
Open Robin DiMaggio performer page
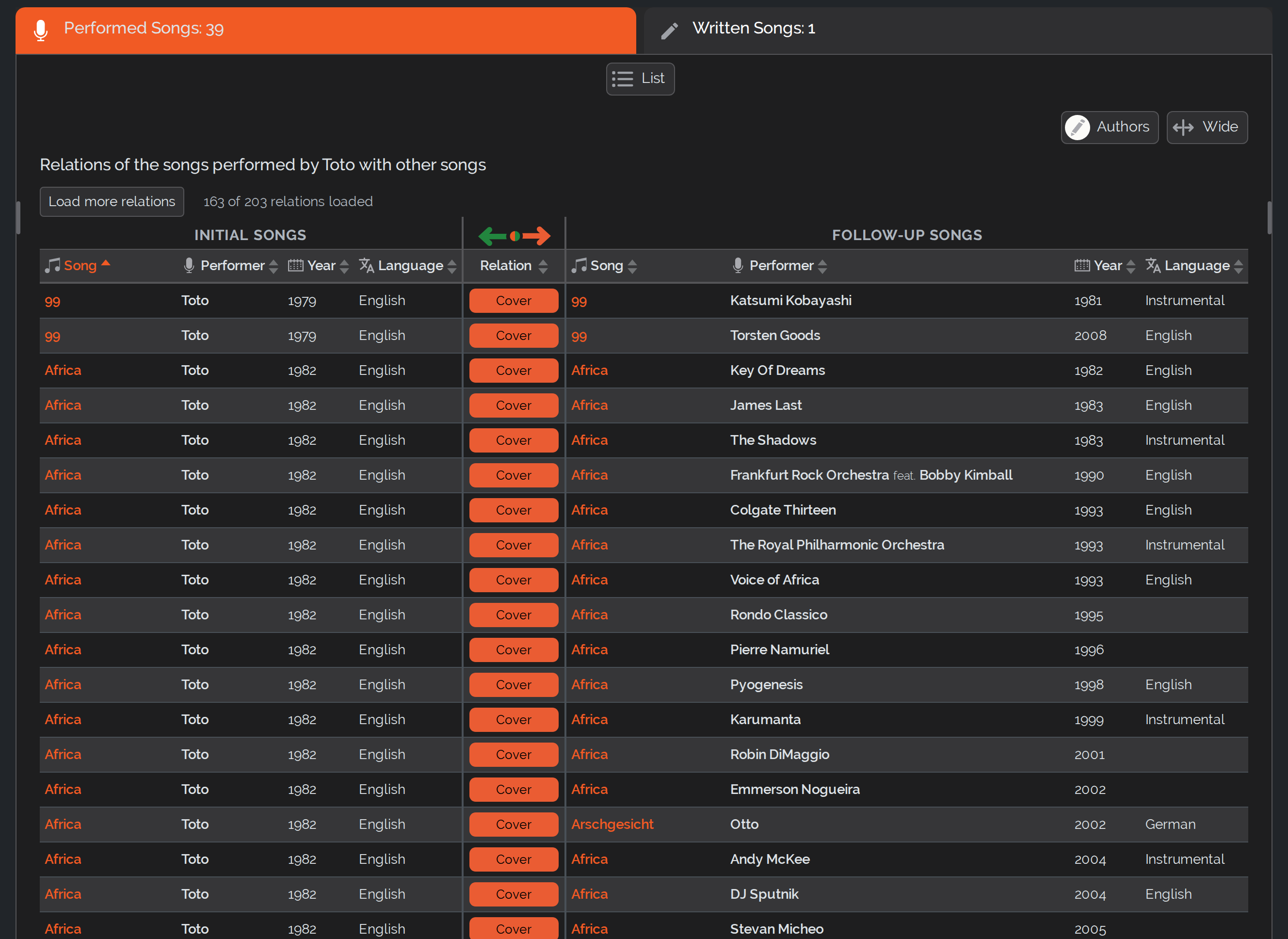(x=779, y=755)
